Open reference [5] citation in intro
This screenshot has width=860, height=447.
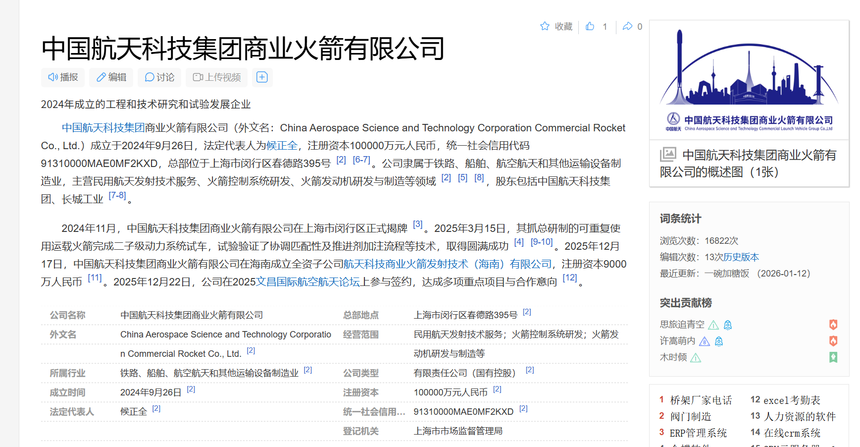[x=463, y=178]
